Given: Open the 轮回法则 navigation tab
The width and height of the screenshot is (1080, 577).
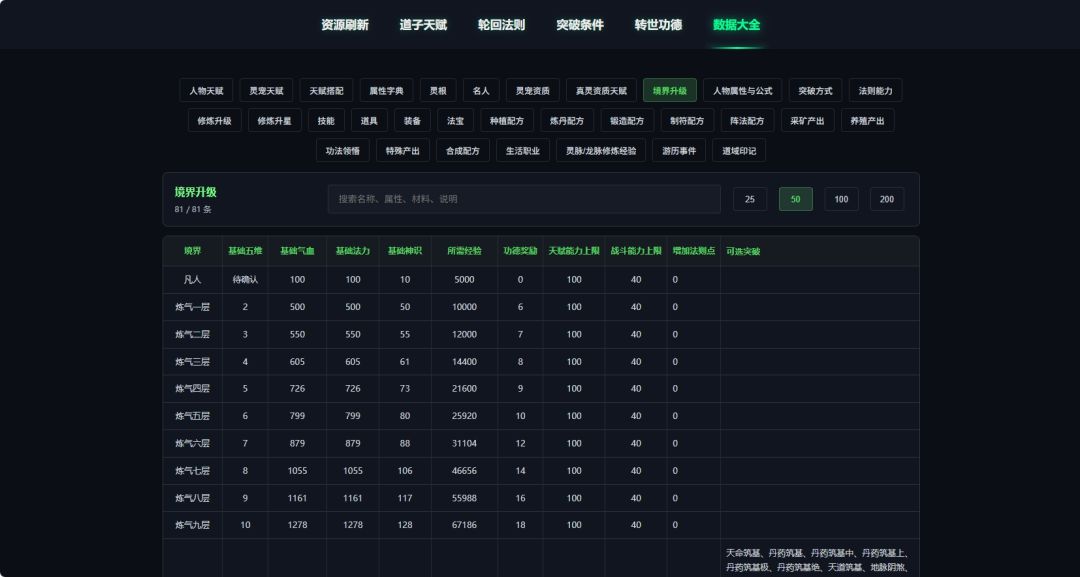Looking at the screenshot, I should (501, 25).
